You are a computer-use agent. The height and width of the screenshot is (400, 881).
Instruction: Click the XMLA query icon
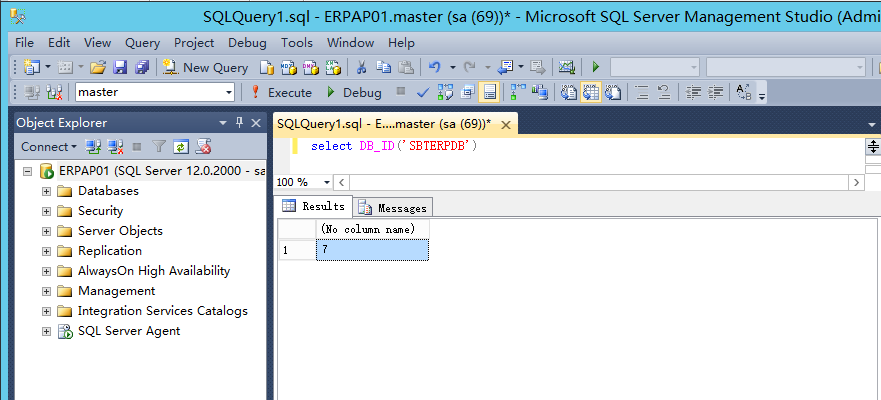pyautogui.click(x=334, y=67)
